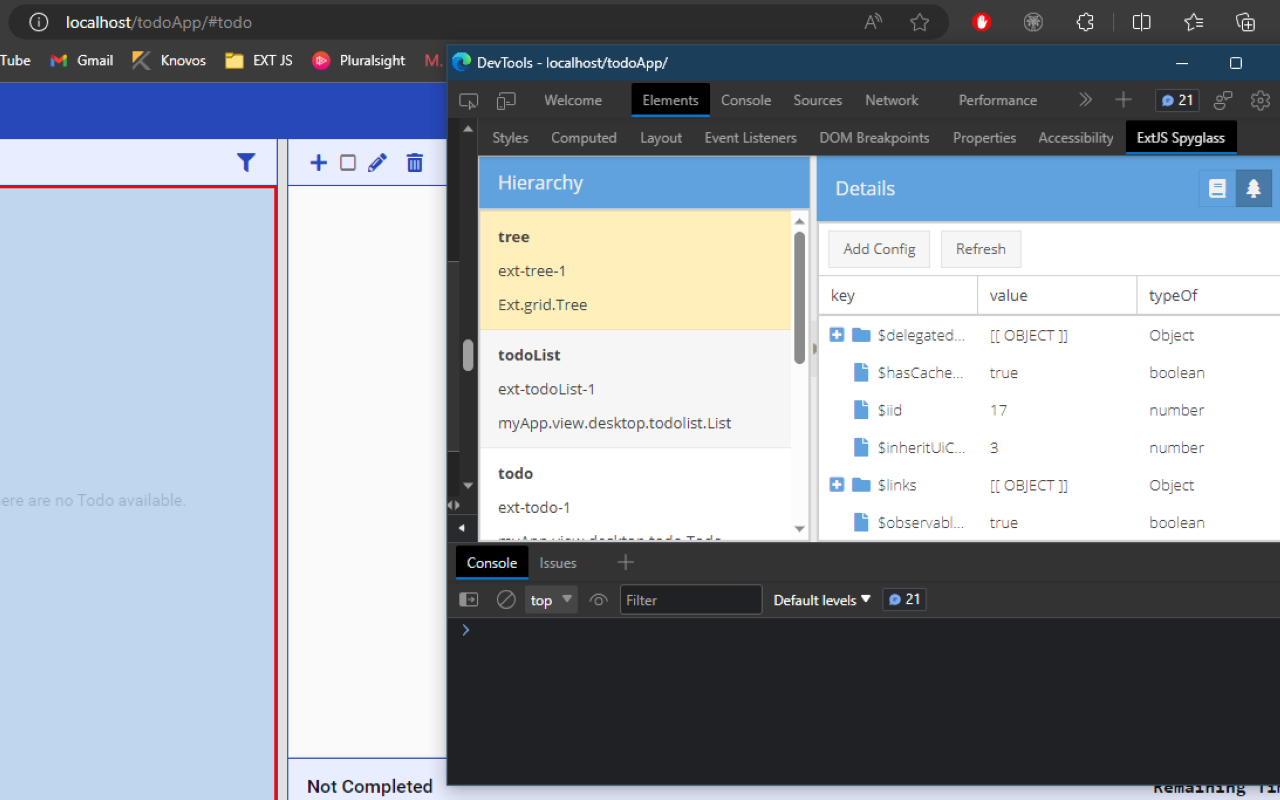The height and width of the screenshot is (800, 1280).
Task: Toggle the live expression eye icon
Action: [x=598, y=599]
